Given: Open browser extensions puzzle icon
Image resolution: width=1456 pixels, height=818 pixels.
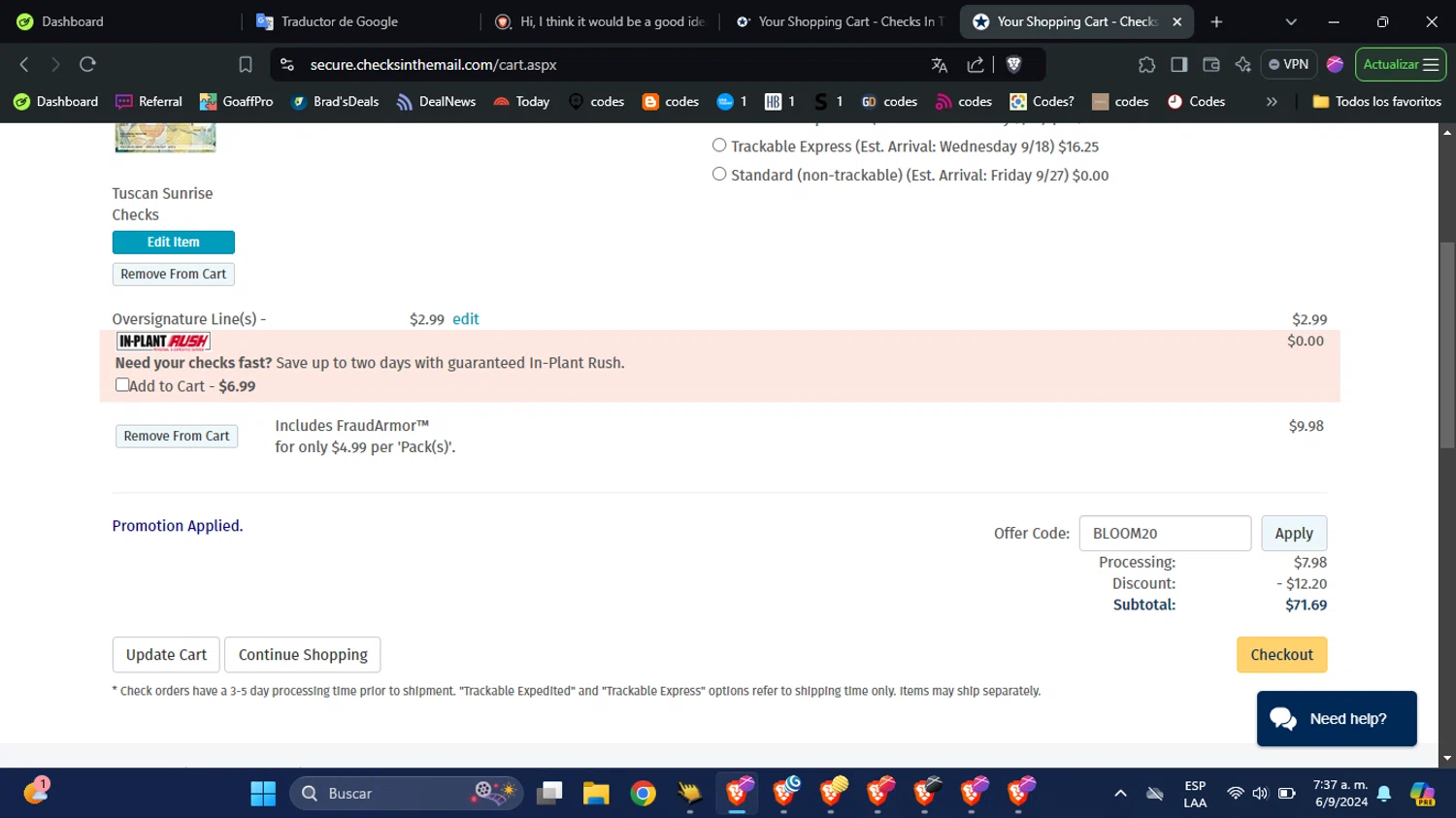Looking at the screenshot, I should click(x=1146, y=65).
